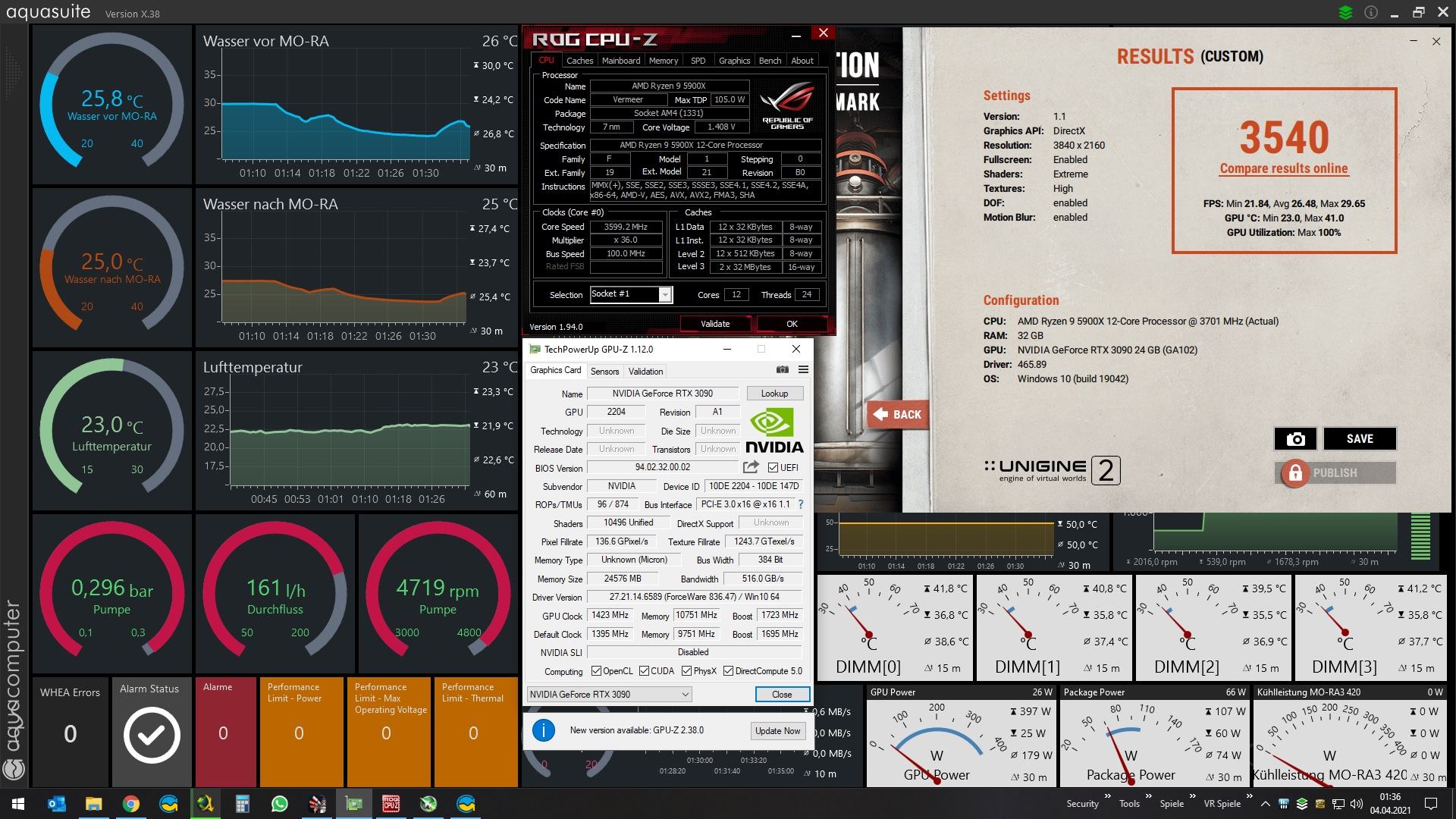This screenshot has width=1456, height=819.
Task: Click the info icon in aquasuite title bar
Action: click(x=1370, y=12)
